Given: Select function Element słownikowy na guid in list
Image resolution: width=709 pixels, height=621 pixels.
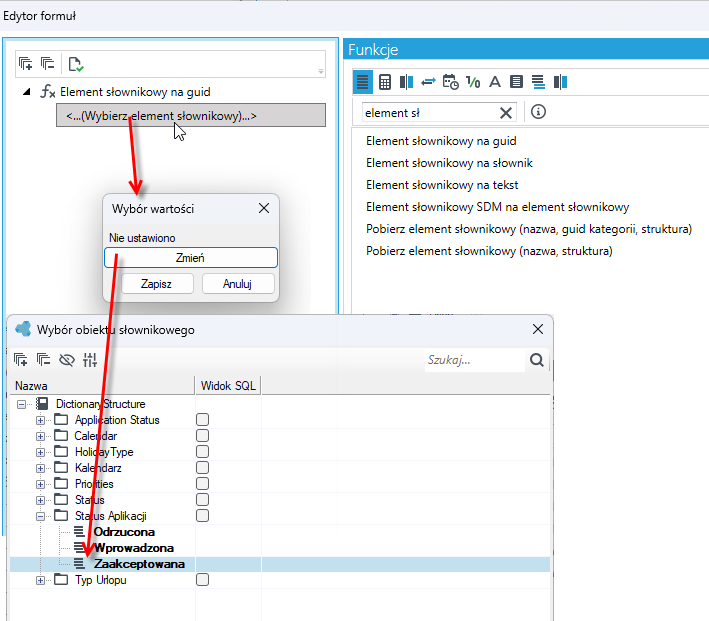Looking at the screenshot, I should (x=441, y=141).
